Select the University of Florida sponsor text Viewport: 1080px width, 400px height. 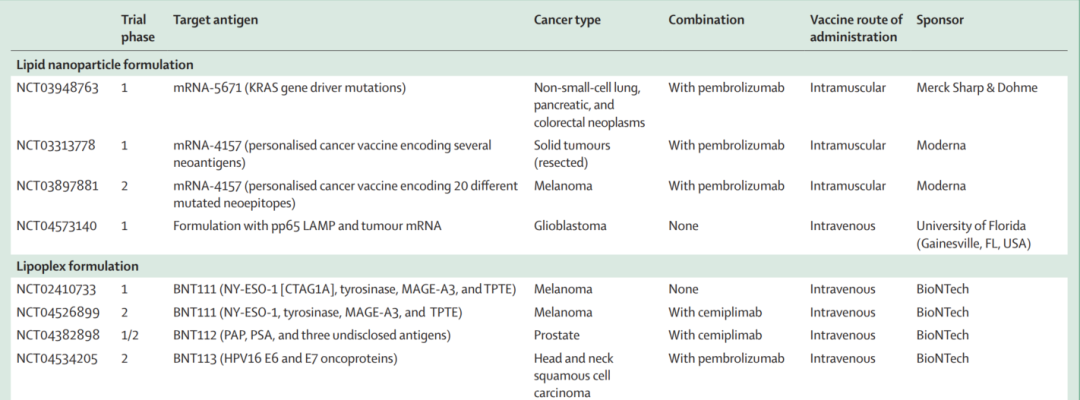[x=973, y=235]
